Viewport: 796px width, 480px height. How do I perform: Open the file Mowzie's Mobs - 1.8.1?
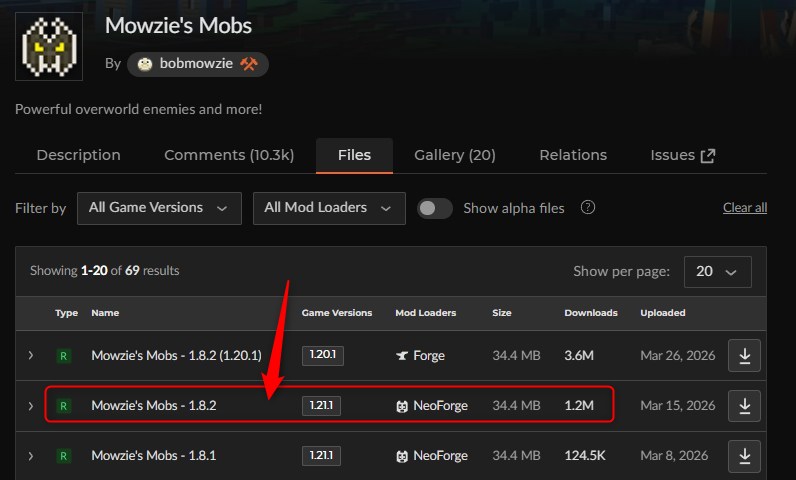[x=154, y=456]
